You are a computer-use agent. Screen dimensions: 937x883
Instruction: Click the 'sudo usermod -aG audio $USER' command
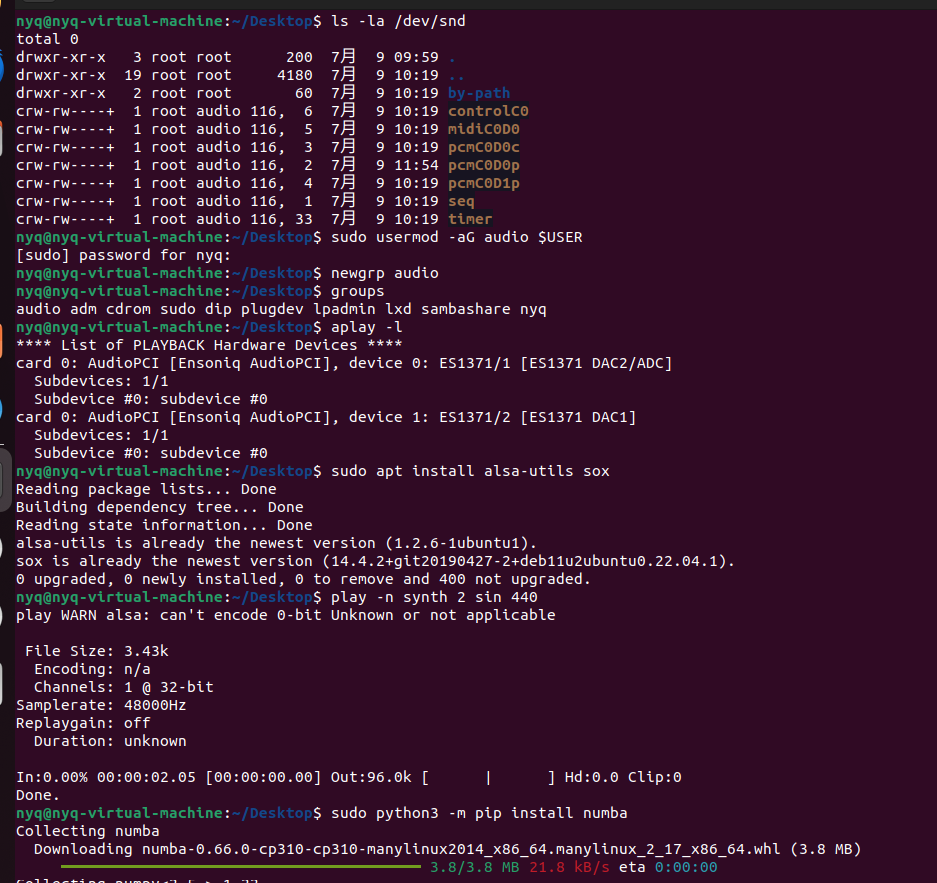(457, 237)
